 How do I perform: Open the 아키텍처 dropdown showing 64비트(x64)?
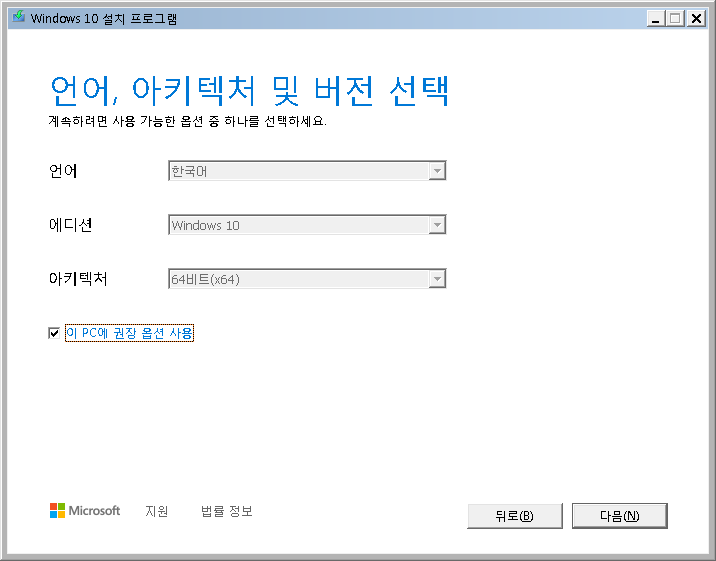(307, 278)
